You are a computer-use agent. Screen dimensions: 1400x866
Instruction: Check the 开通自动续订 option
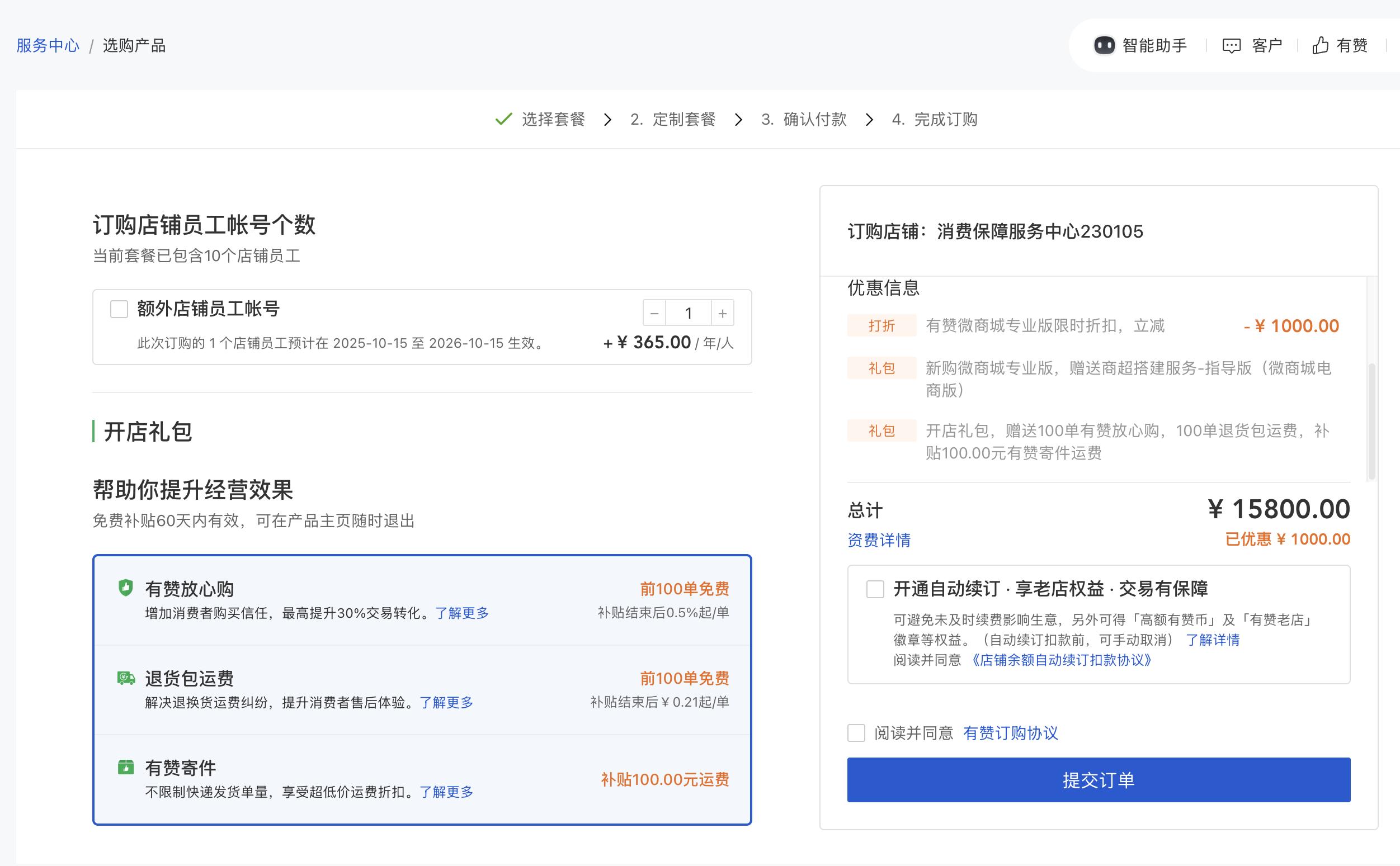click(x=875, y=589)
